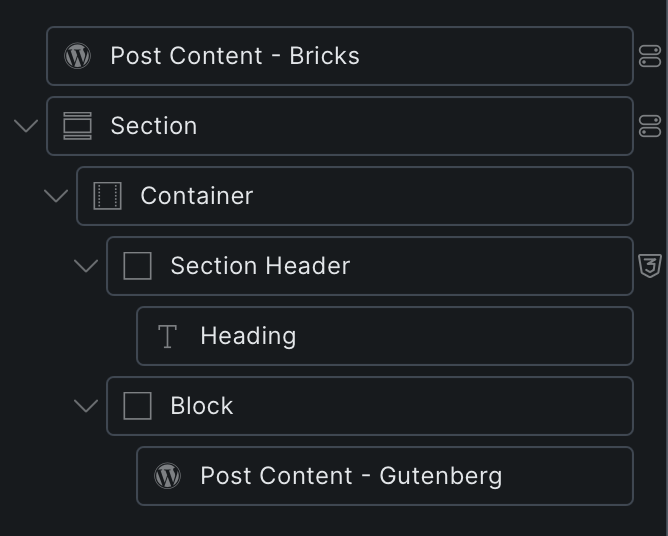
Task: Select the Container label in structure
Action: 196,196
